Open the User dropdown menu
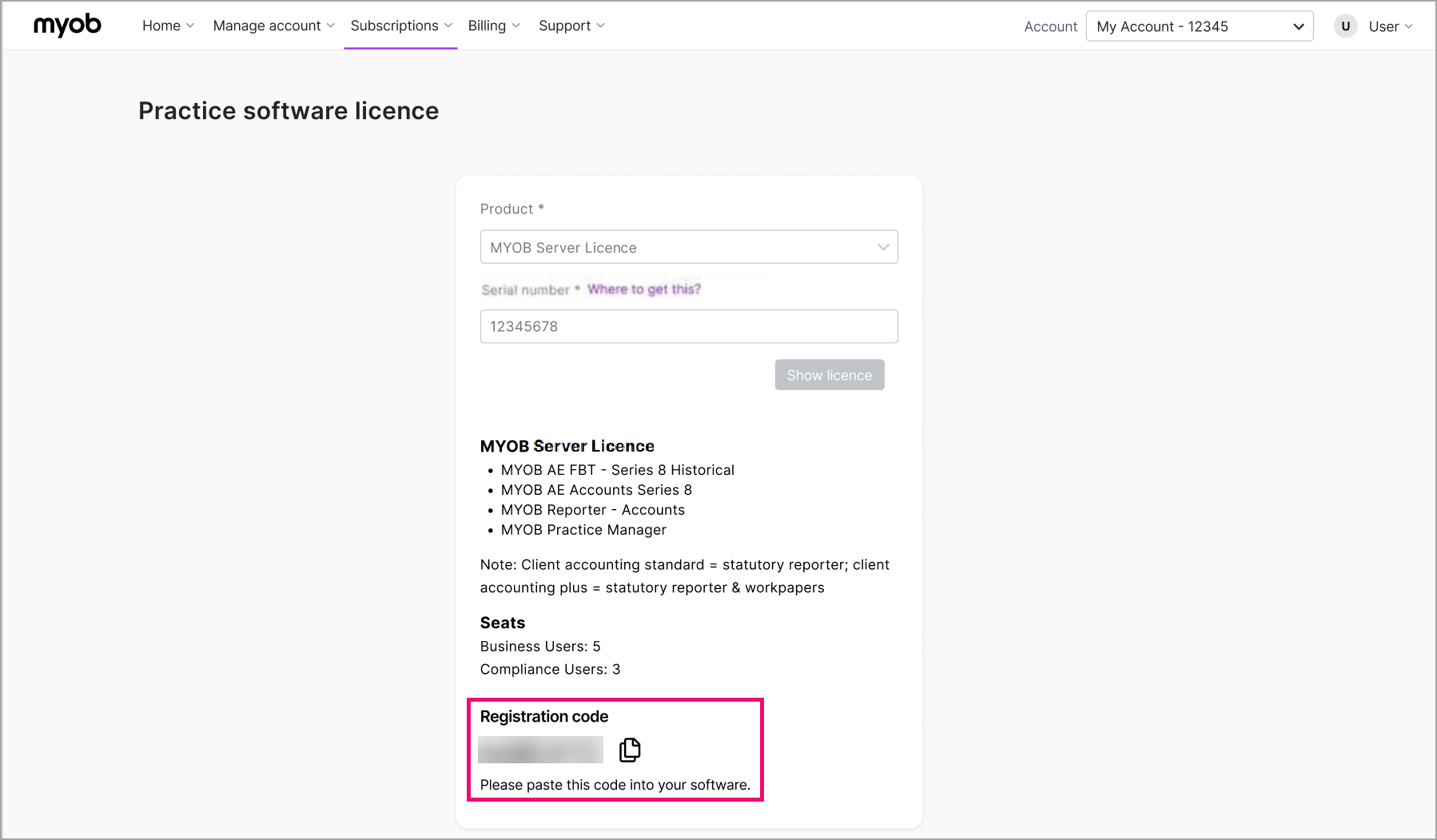 point(1391,26)
